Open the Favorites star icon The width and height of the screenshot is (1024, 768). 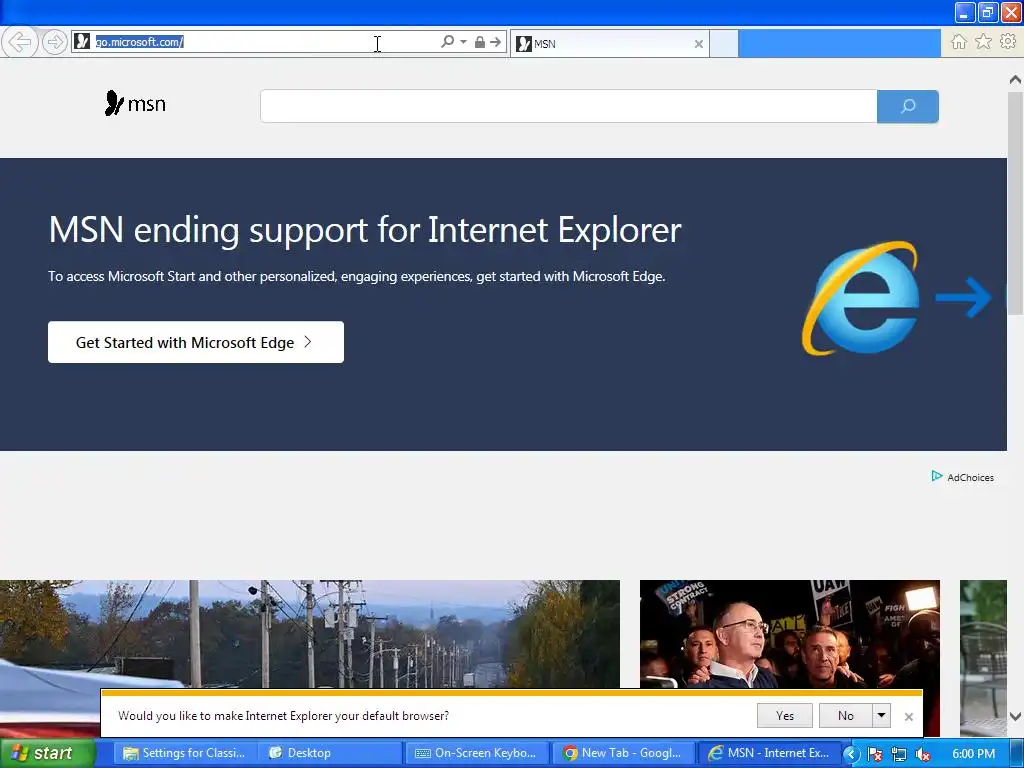983,42
